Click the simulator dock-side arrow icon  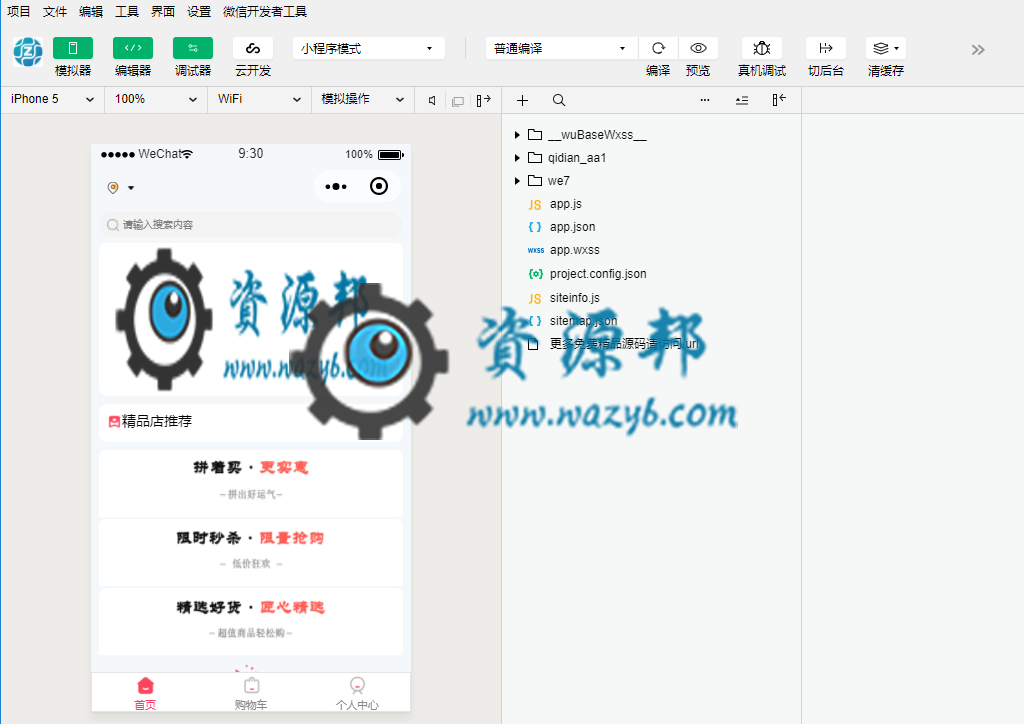(x=483, y=101)
